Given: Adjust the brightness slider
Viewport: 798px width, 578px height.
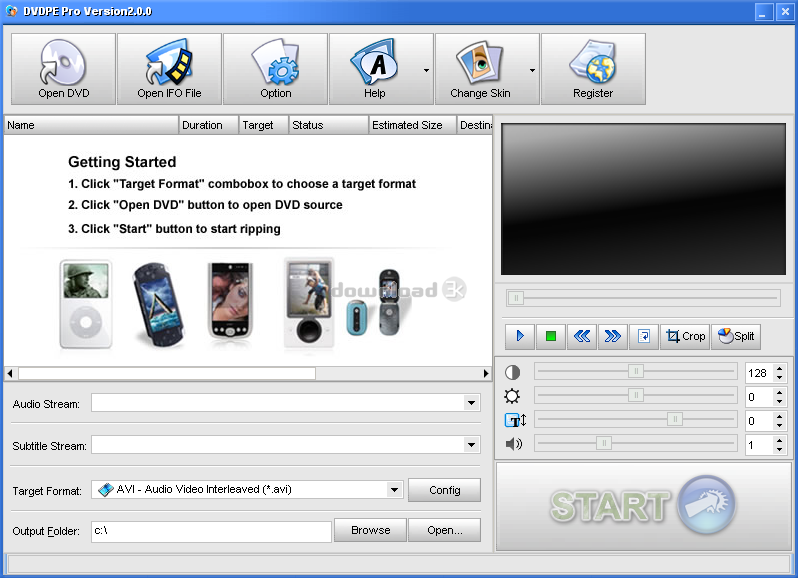Looking at the screenshot, I should pos(636,395).
